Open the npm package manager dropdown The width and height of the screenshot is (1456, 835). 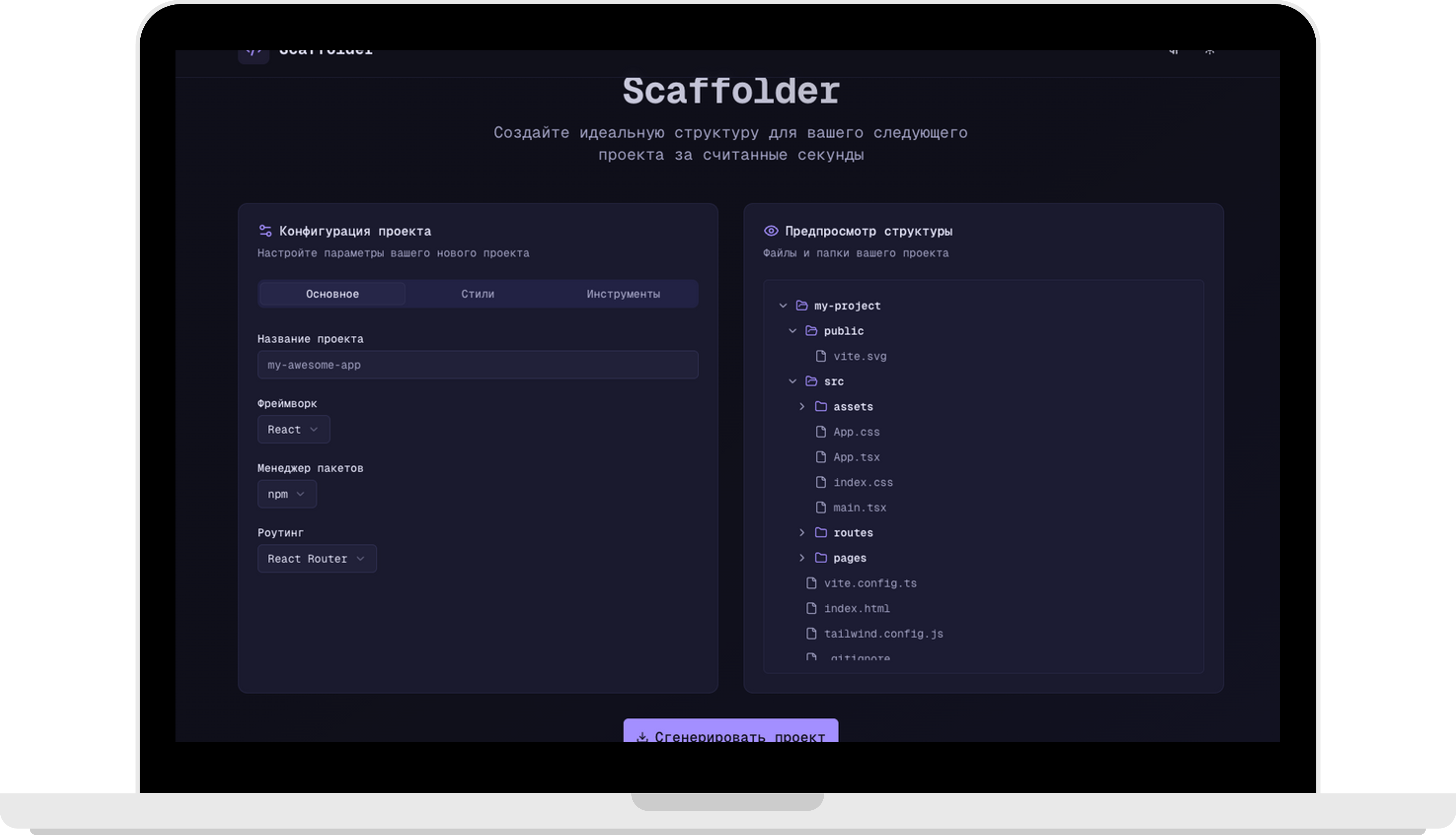click(x=287, y=494)
